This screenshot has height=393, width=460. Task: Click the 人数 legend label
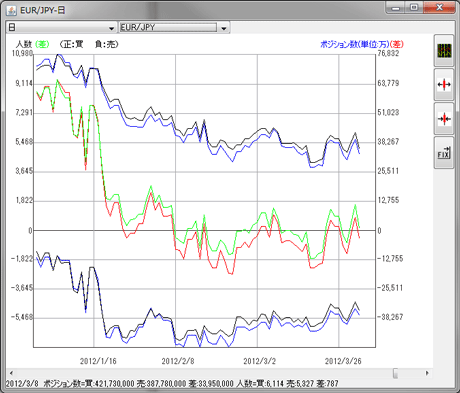[24, 44]
